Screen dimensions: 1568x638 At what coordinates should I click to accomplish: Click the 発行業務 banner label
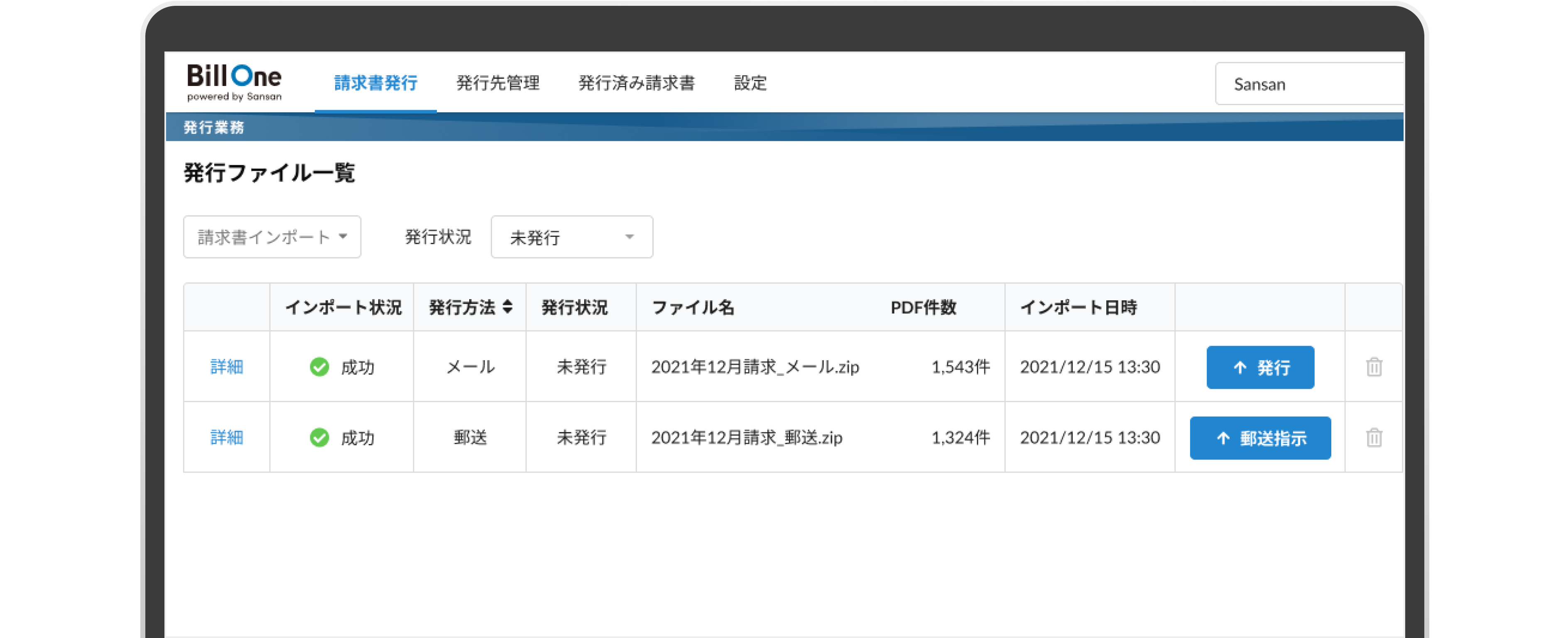pyautogui.click(x=214, y=127)
